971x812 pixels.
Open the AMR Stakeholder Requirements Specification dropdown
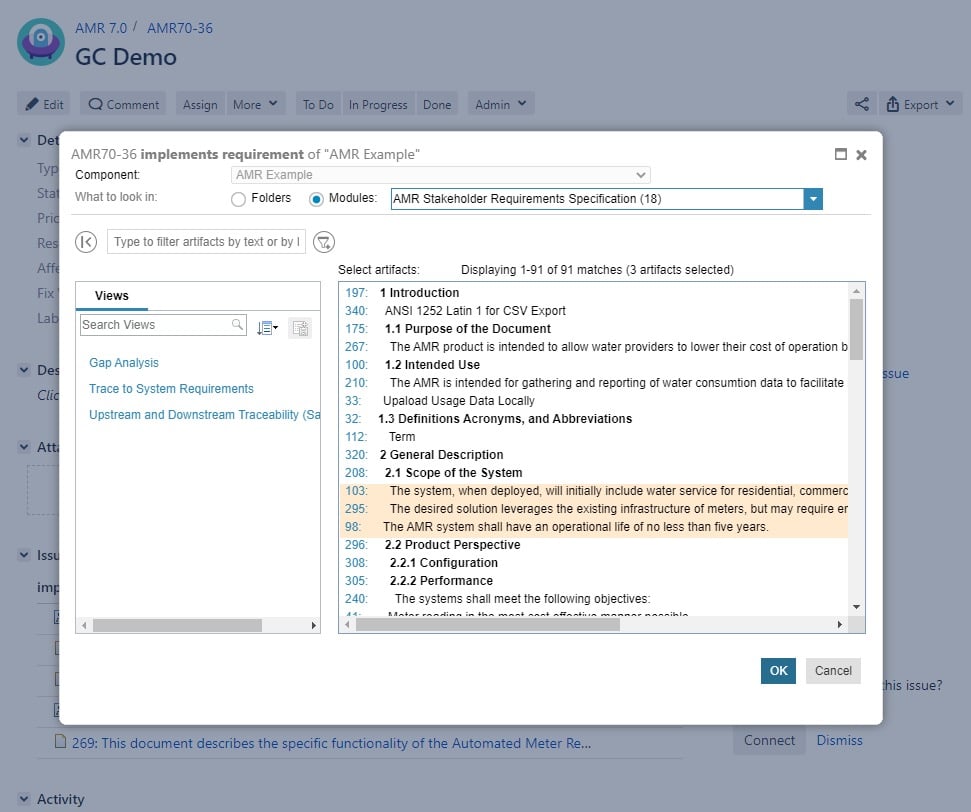click(813, 199)
